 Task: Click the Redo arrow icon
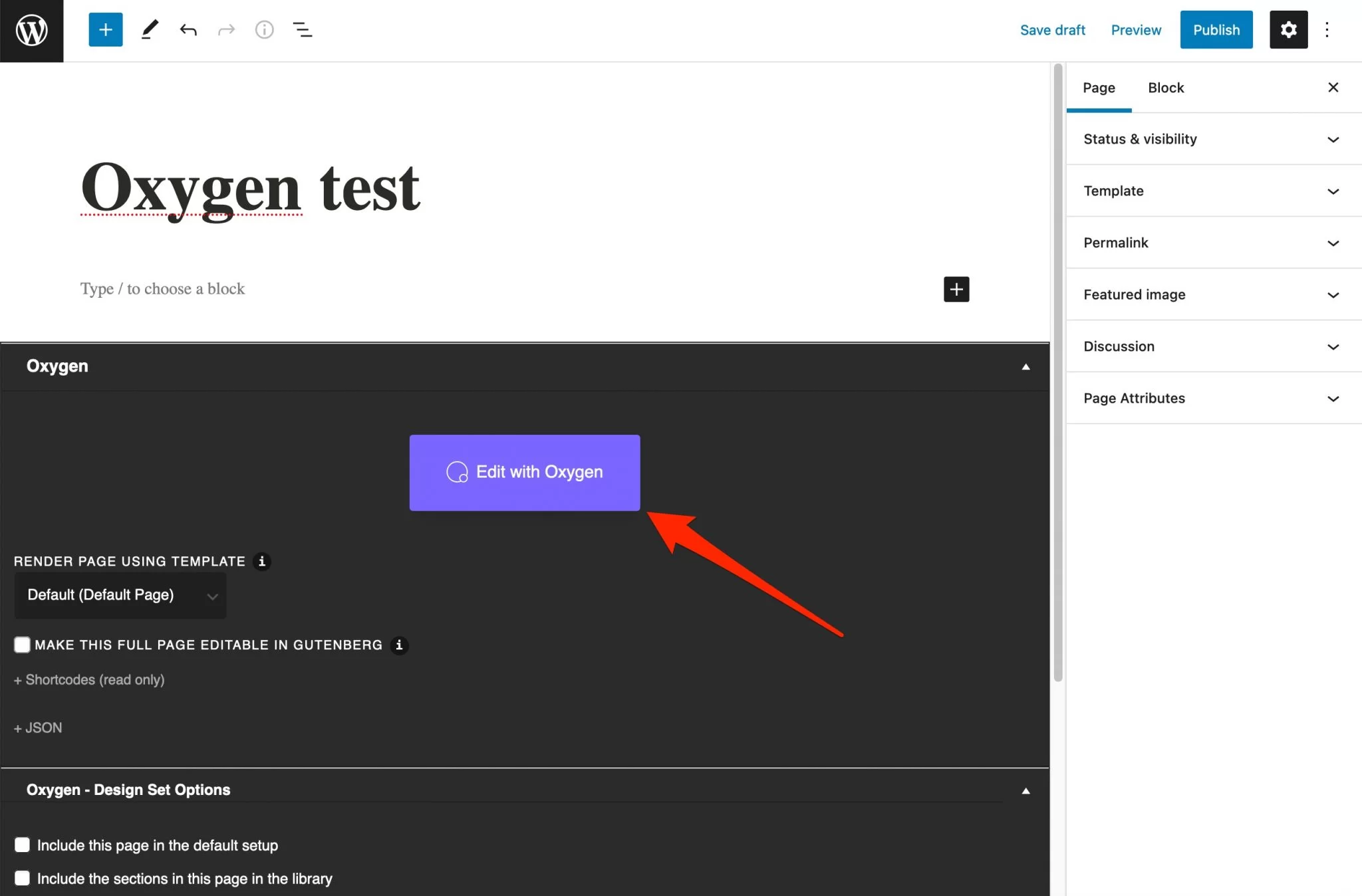point(225,29)
